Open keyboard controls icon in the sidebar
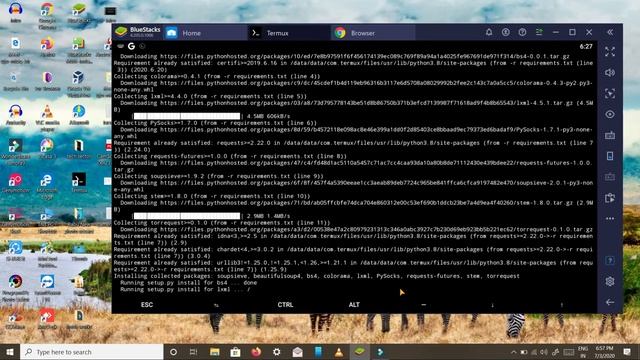 click(x=610, y=135)
